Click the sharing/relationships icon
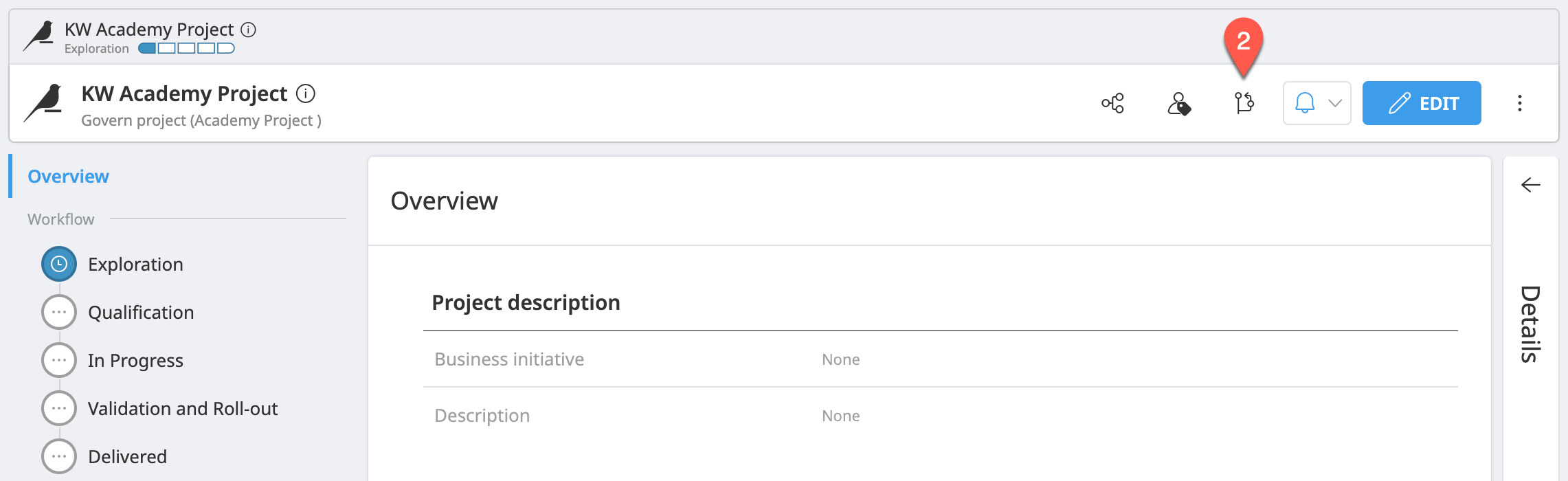This screenshot has width=1568, height=481. [x=1111, y=103]
